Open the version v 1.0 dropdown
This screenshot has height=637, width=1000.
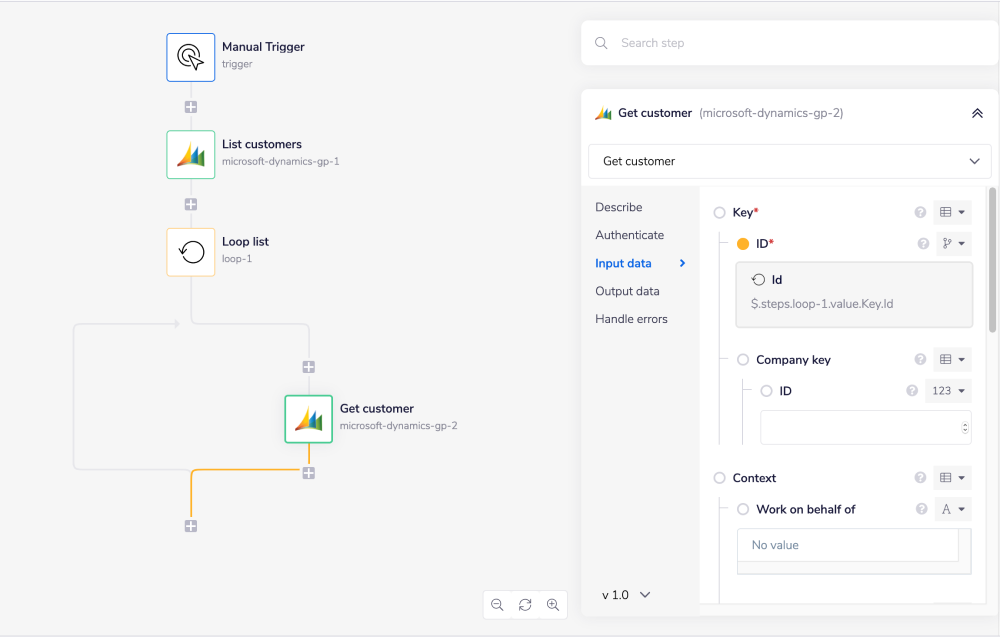click(626, 595)
